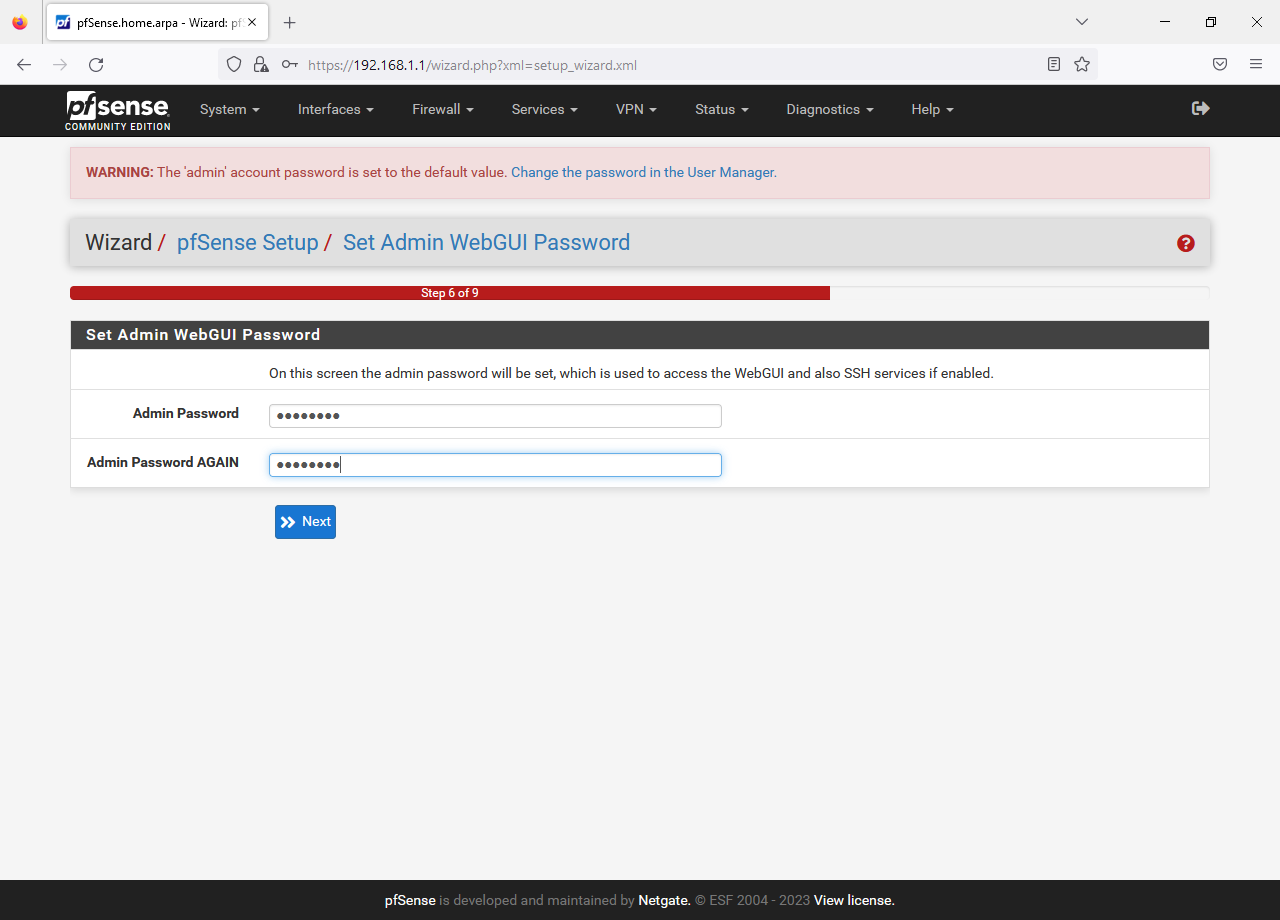The height and width of the screenshot is (920, 1280).
Task: Open a new tab with plus icon
Action: tap(290, 22)
